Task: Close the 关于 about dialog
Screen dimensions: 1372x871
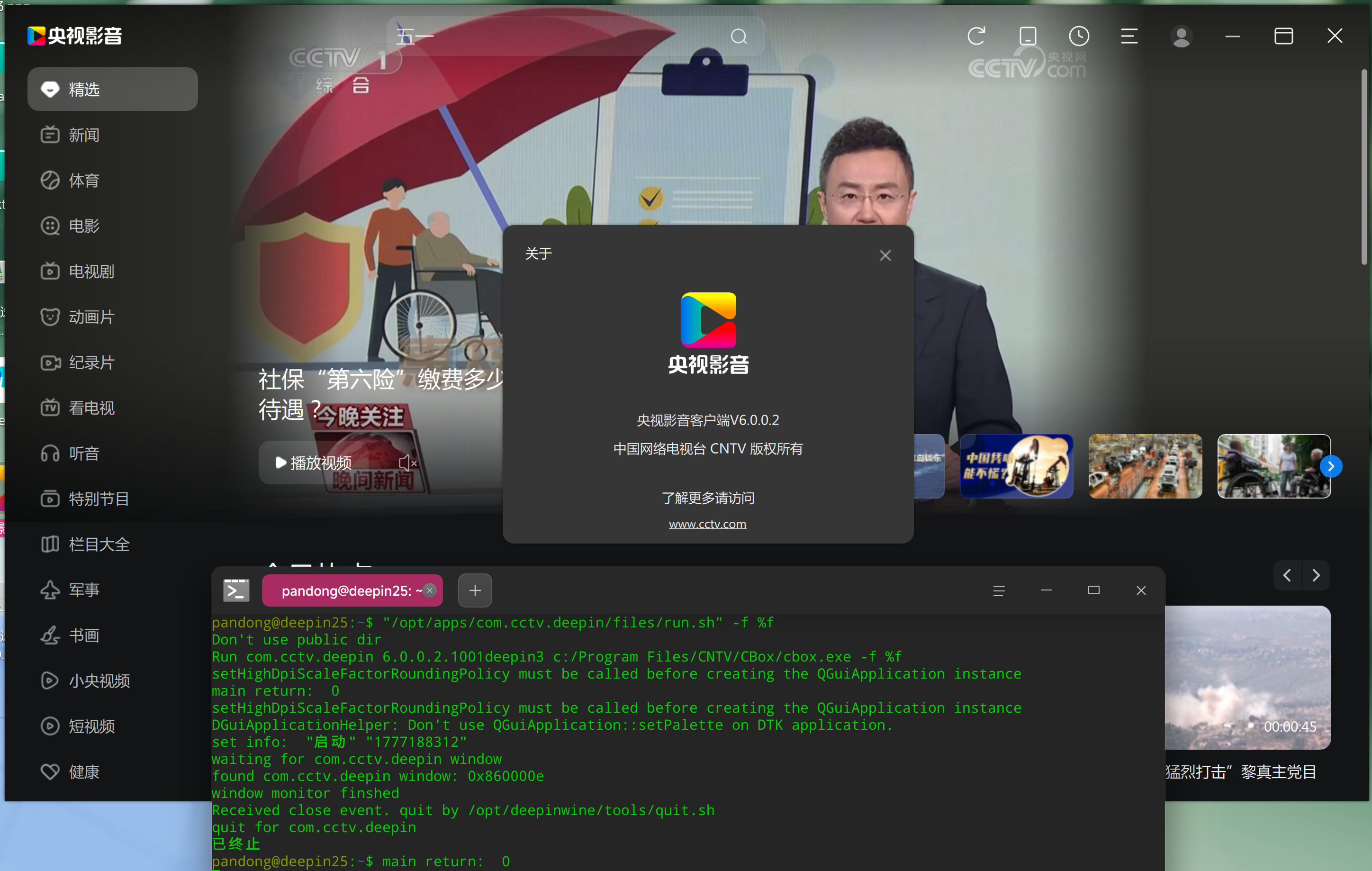Action: pyautogui.click(x=885, y=255)
